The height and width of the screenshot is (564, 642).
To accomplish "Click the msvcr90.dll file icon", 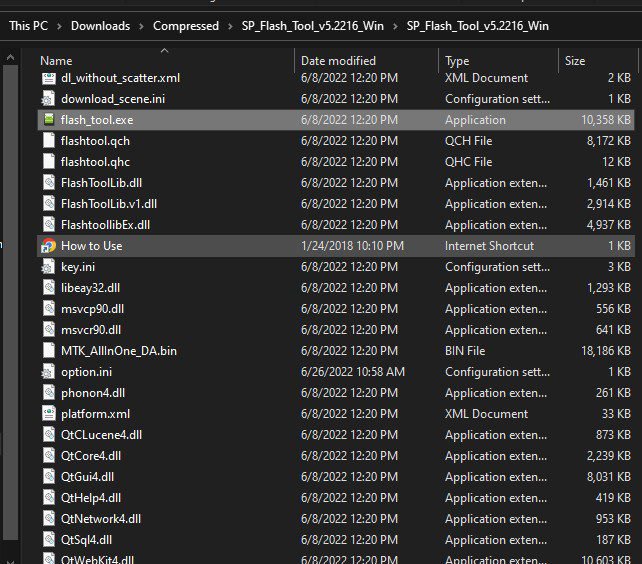I will point(49,330).
